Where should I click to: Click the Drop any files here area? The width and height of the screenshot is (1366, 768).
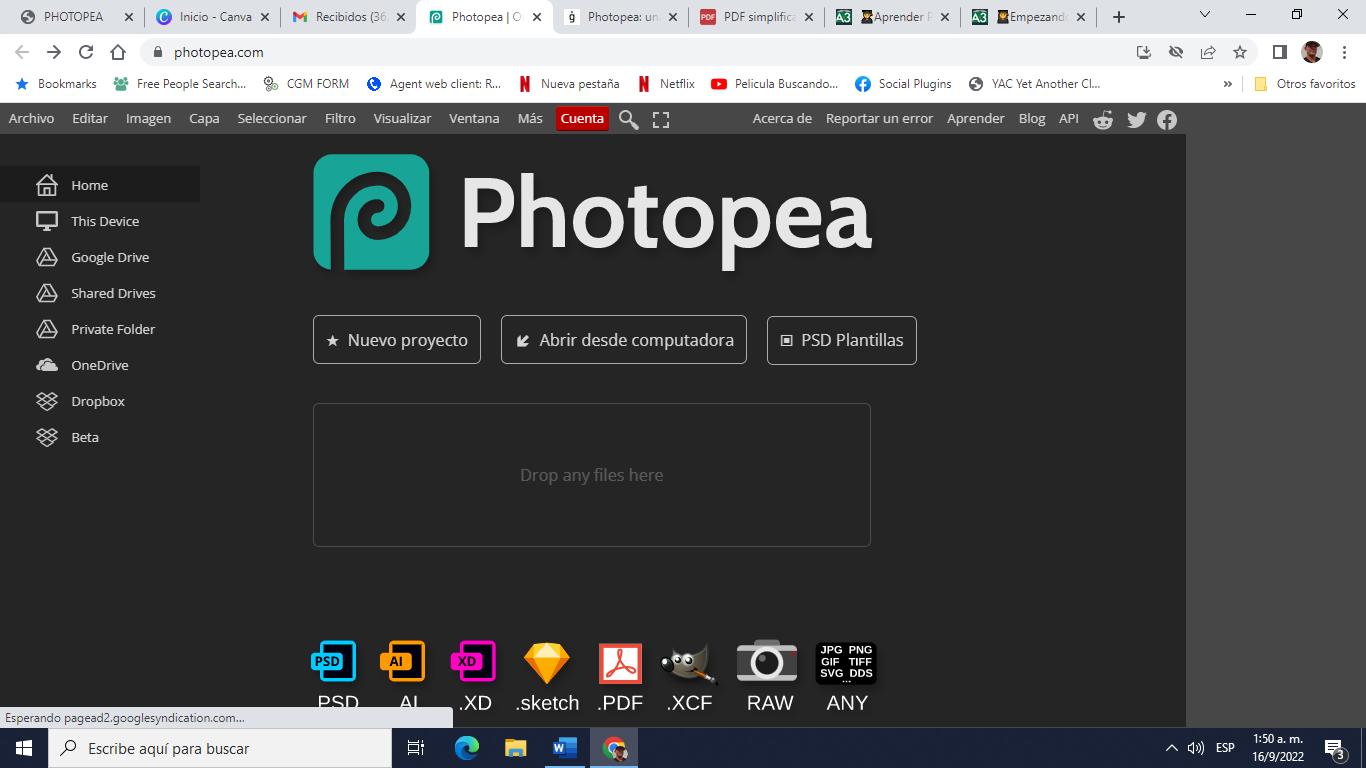(x=592, y=475)
